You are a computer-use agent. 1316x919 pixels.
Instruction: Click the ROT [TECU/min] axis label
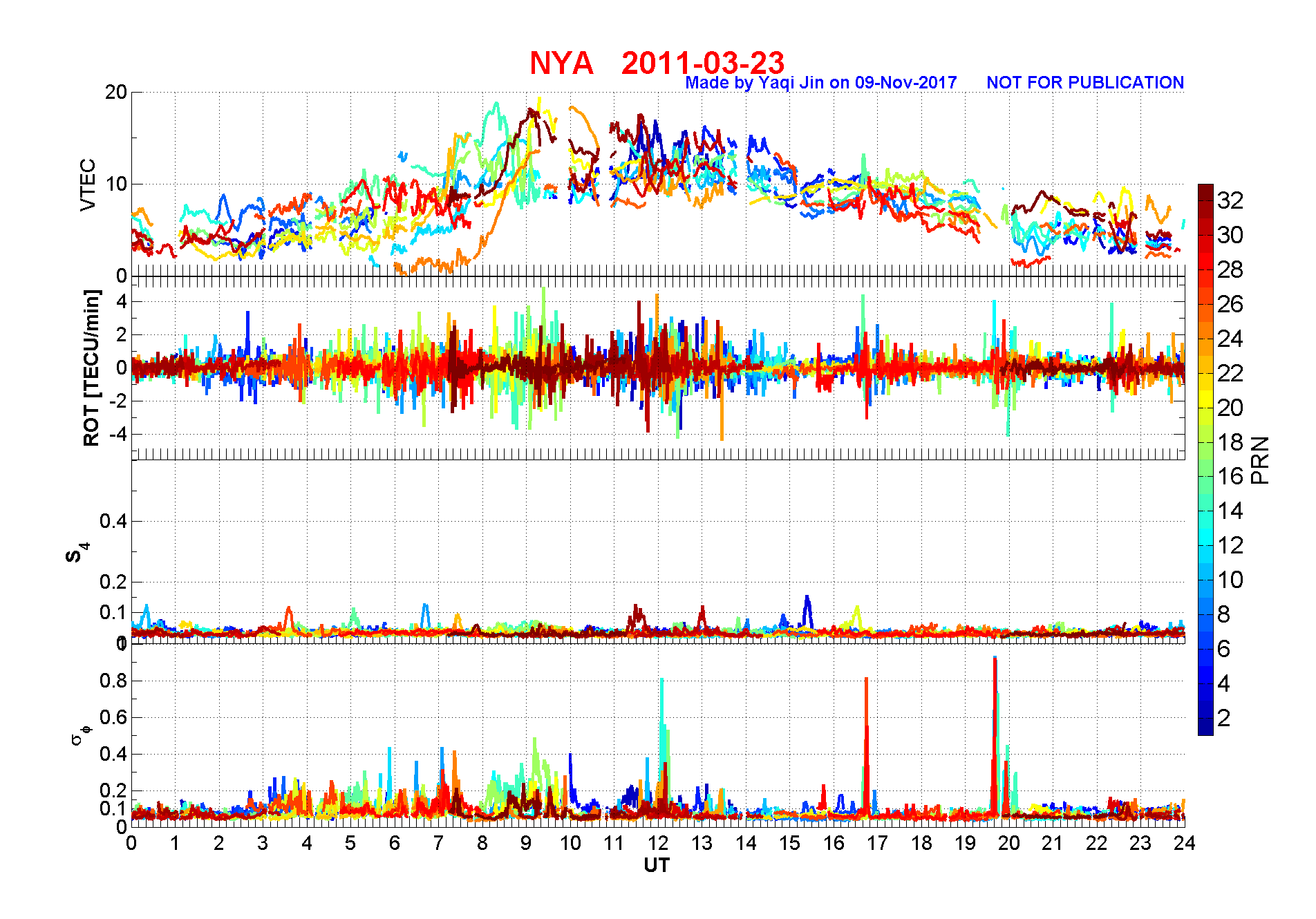coord(91,368)
